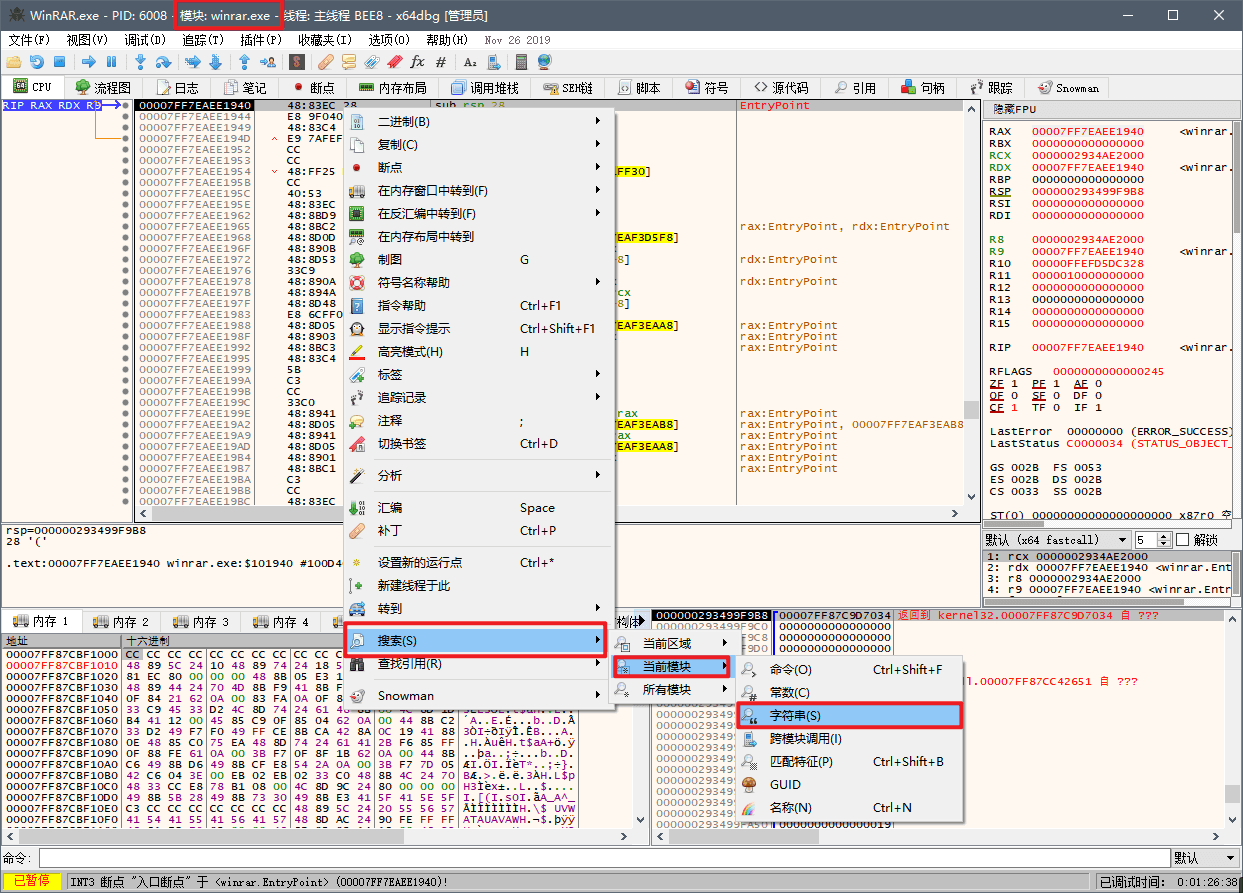This screenshot has height=893, width=1243.
Task: Open the 默认 (x64 fastcall) dropdown
Action: 1055,540
